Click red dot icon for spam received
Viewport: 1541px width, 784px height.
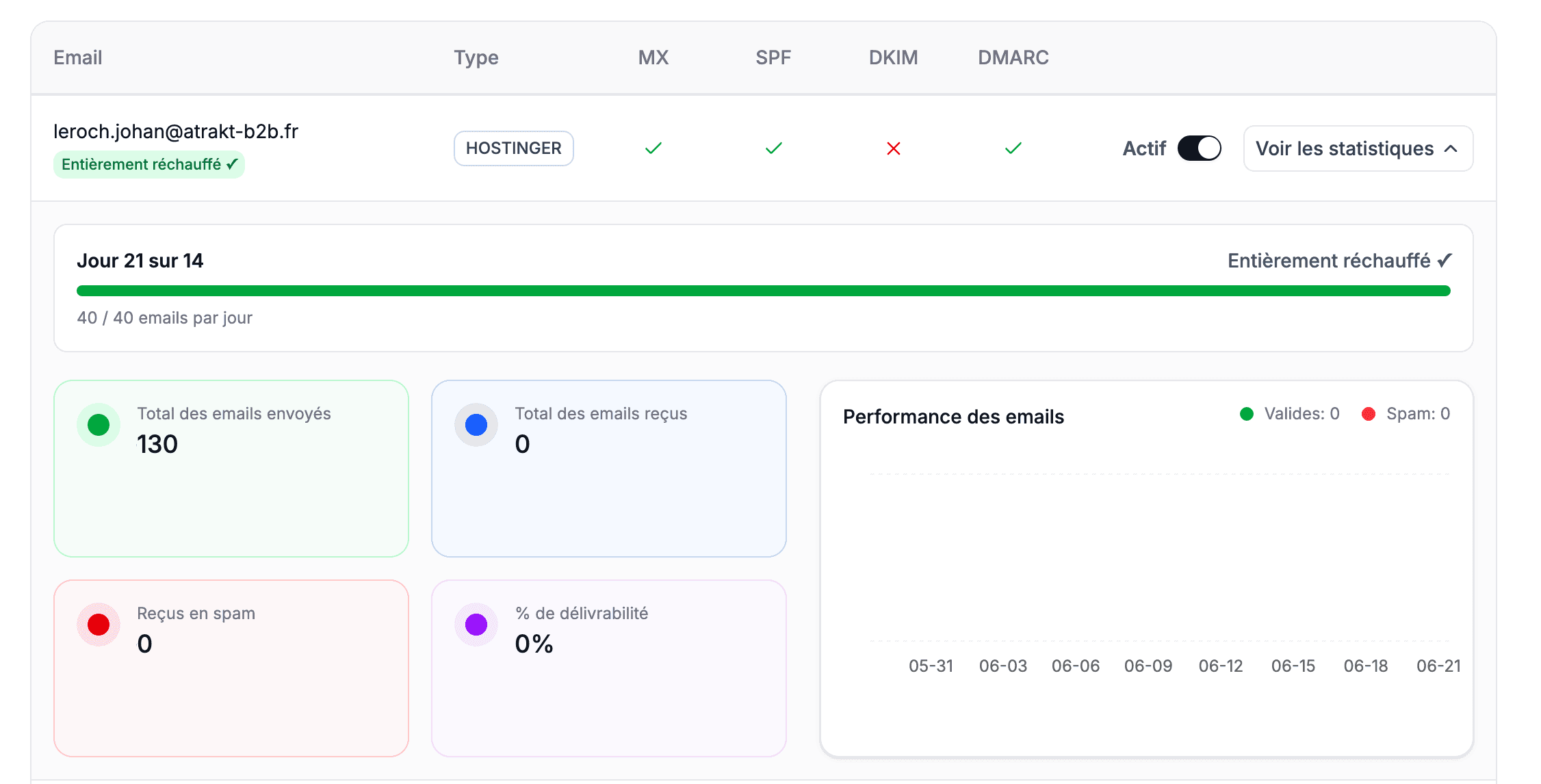tap(99, 625)
